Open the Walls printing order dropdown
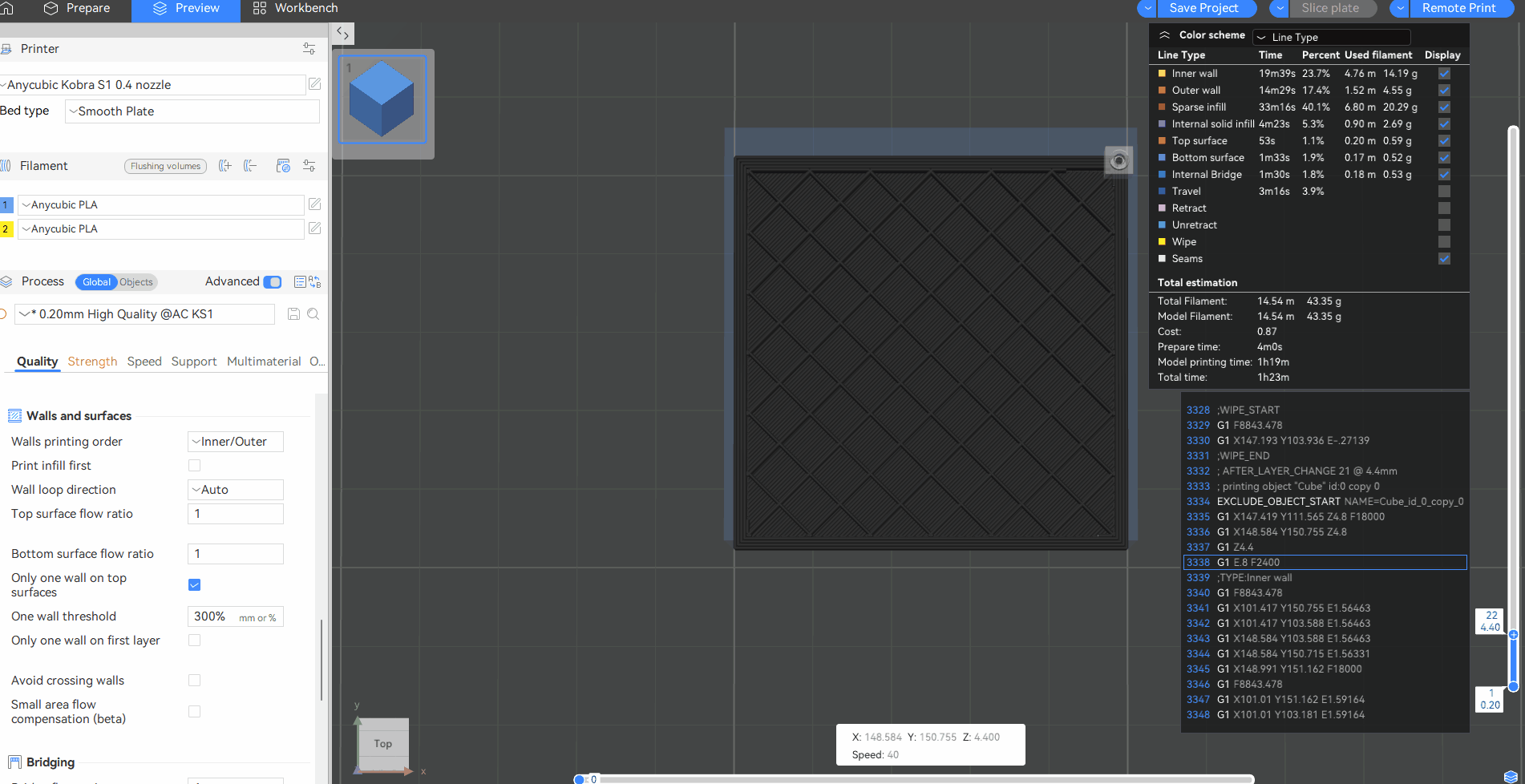The image size is (1525, 784). [236, 442]
